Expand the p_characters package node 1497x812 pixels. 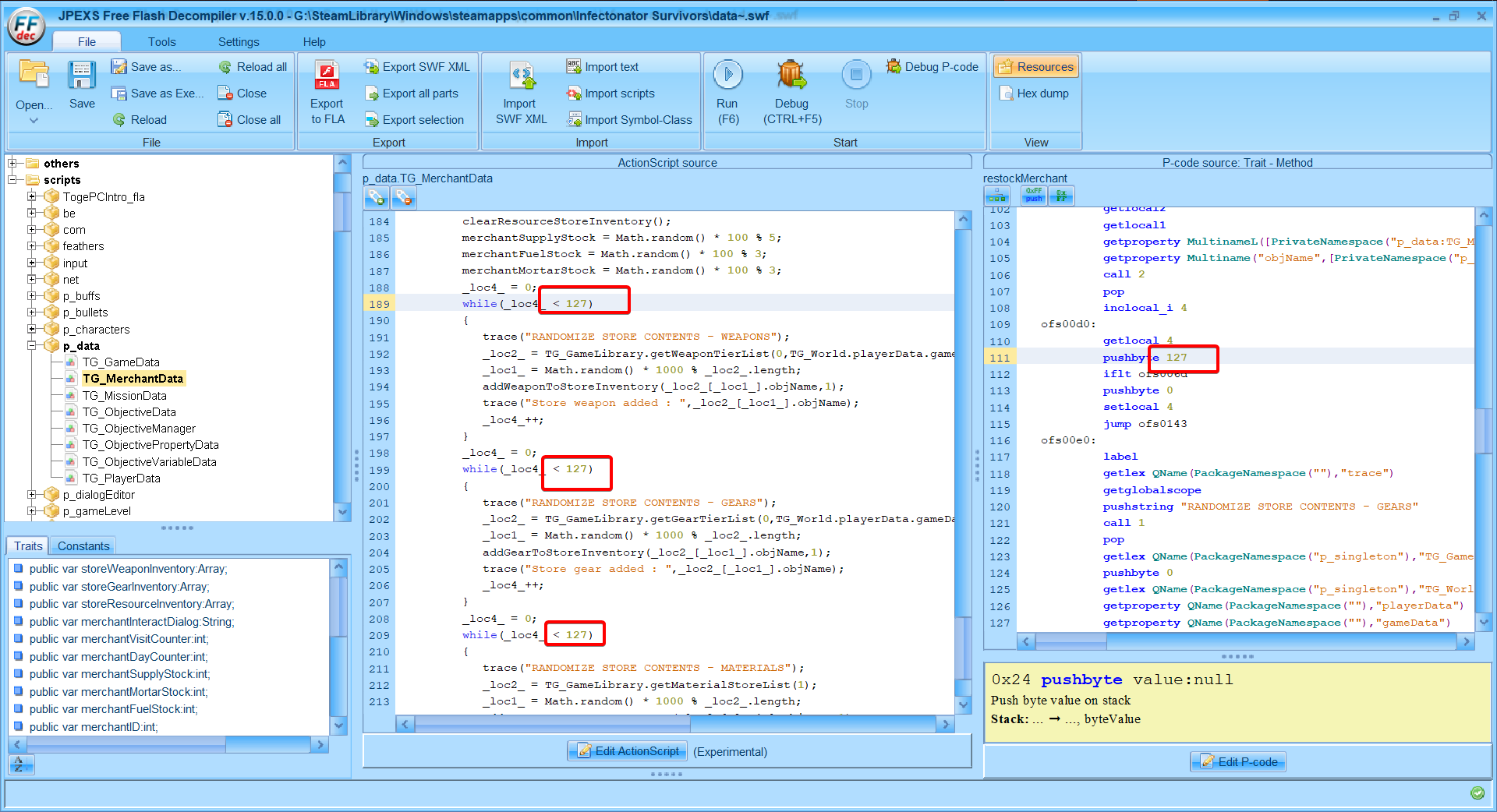pyautogui.click(x=32, y=329)
